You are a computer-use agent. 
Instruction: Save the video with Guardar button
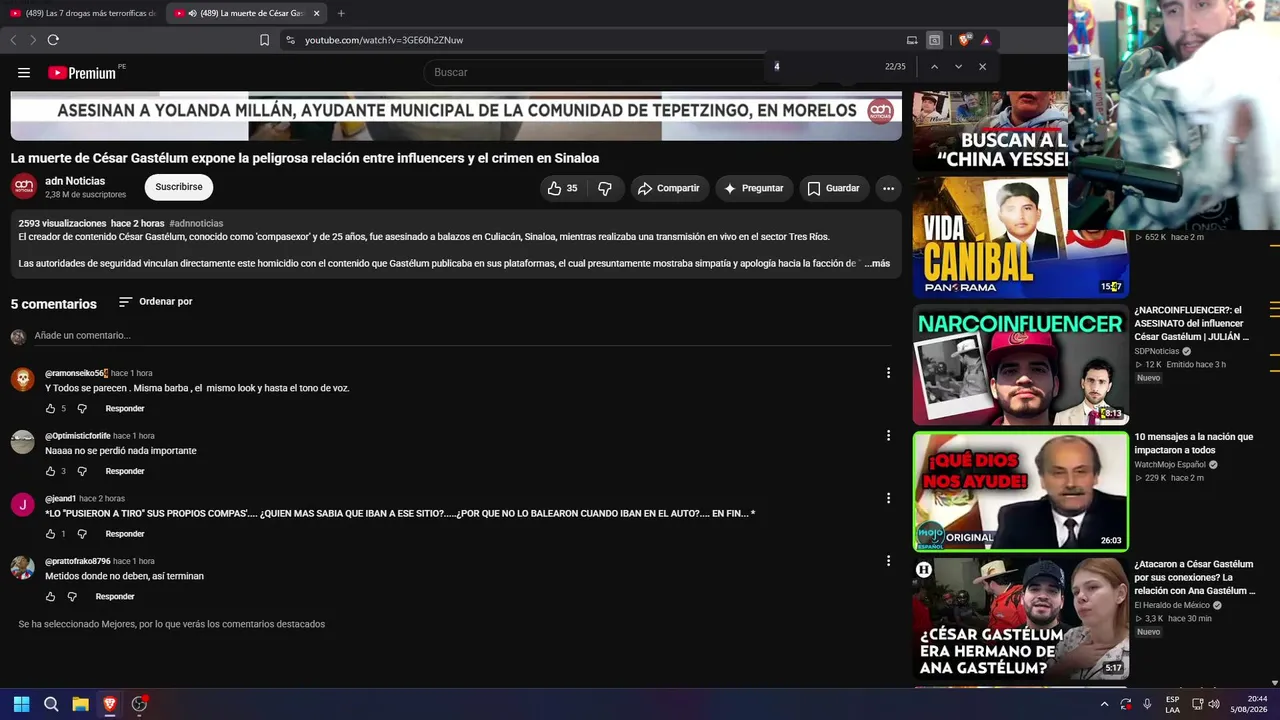833,188
